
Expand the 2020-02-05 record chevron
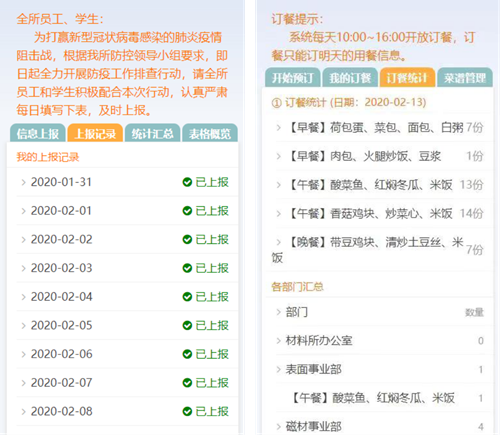pyautogui.click(x=23, y=326)
